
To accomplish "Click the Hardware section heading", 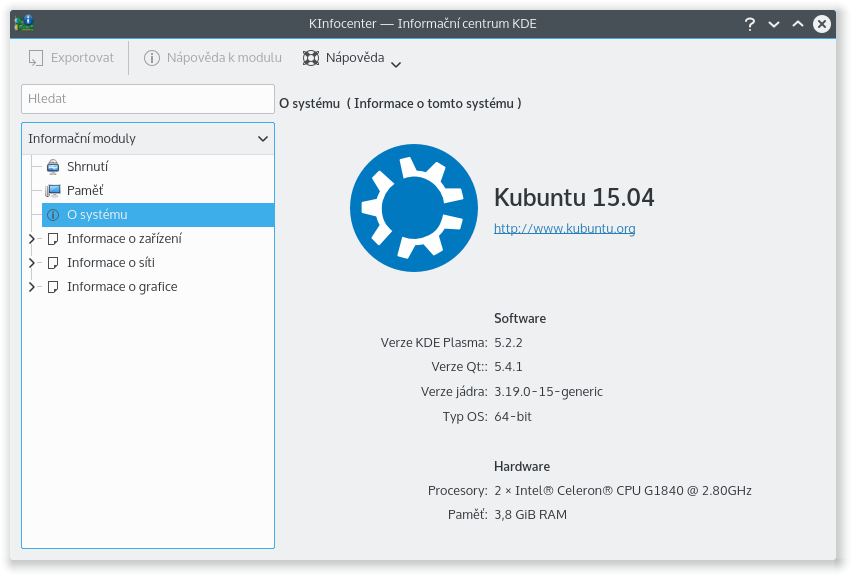I will [x=522, y=466].
